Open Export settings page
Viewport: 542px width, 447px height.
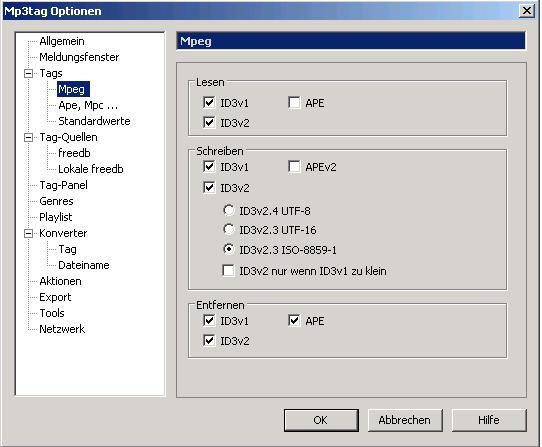55,297
